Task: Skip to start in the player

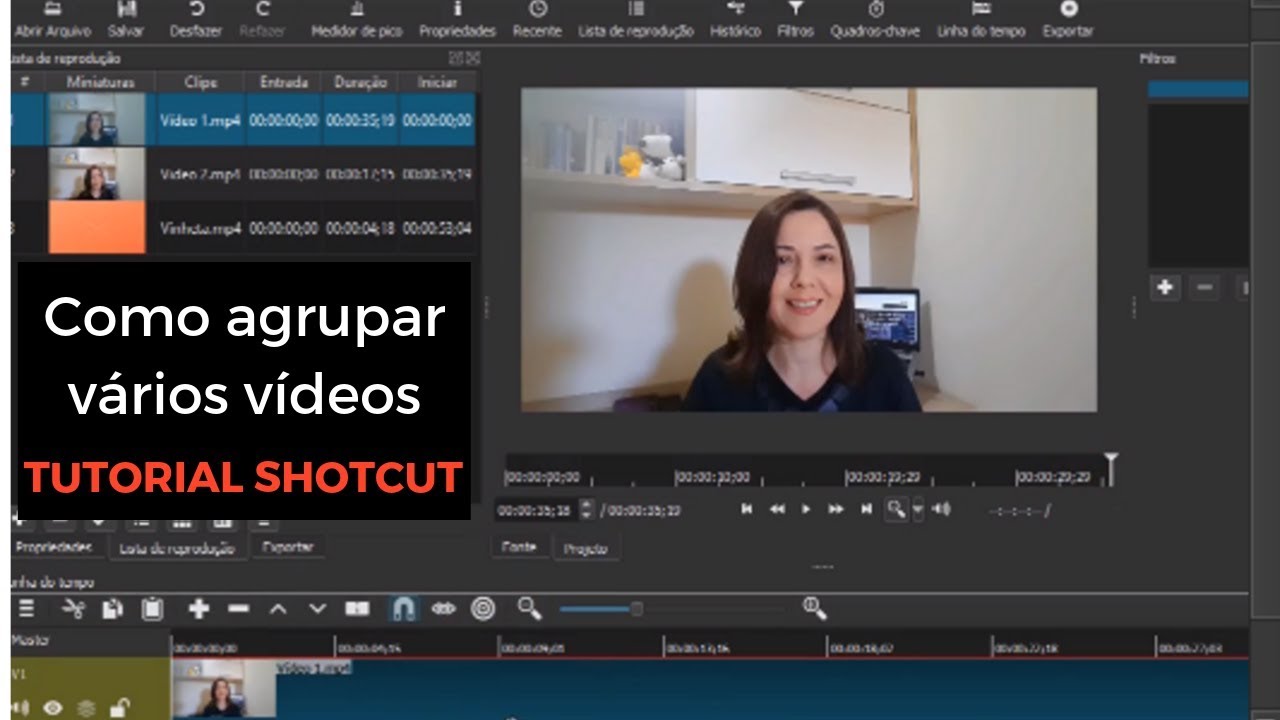Action: (x=746, y=509)
